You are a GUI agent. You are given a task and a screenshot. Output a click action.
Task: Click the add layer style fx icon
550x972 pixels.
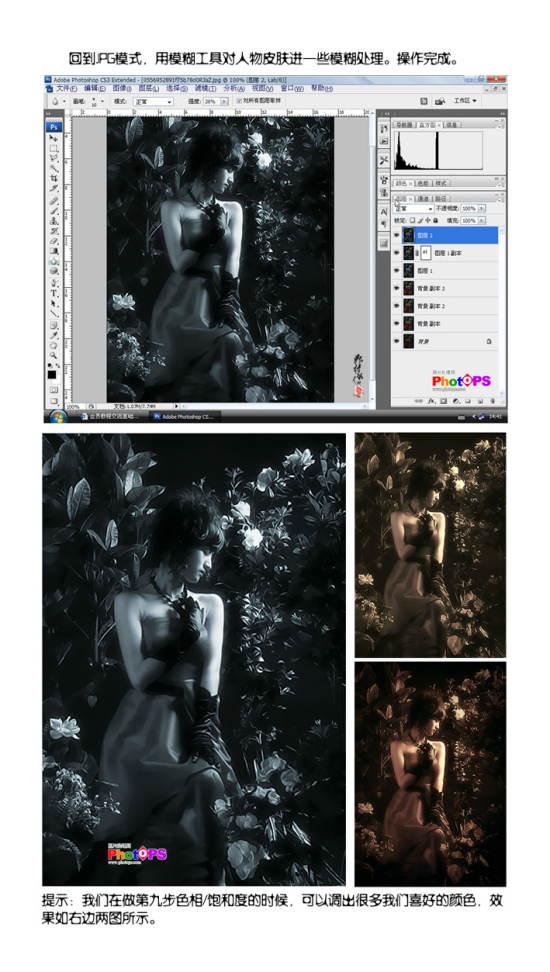430,401
